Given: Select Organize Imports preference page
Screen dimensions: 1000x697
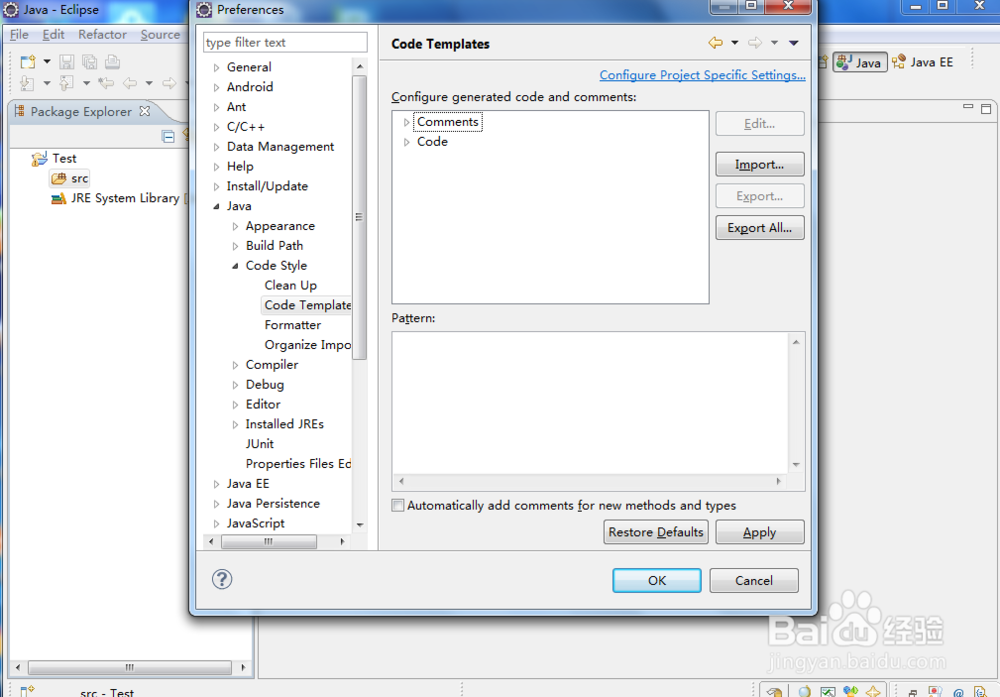Looking at the screenshot, I should (307, 344).
